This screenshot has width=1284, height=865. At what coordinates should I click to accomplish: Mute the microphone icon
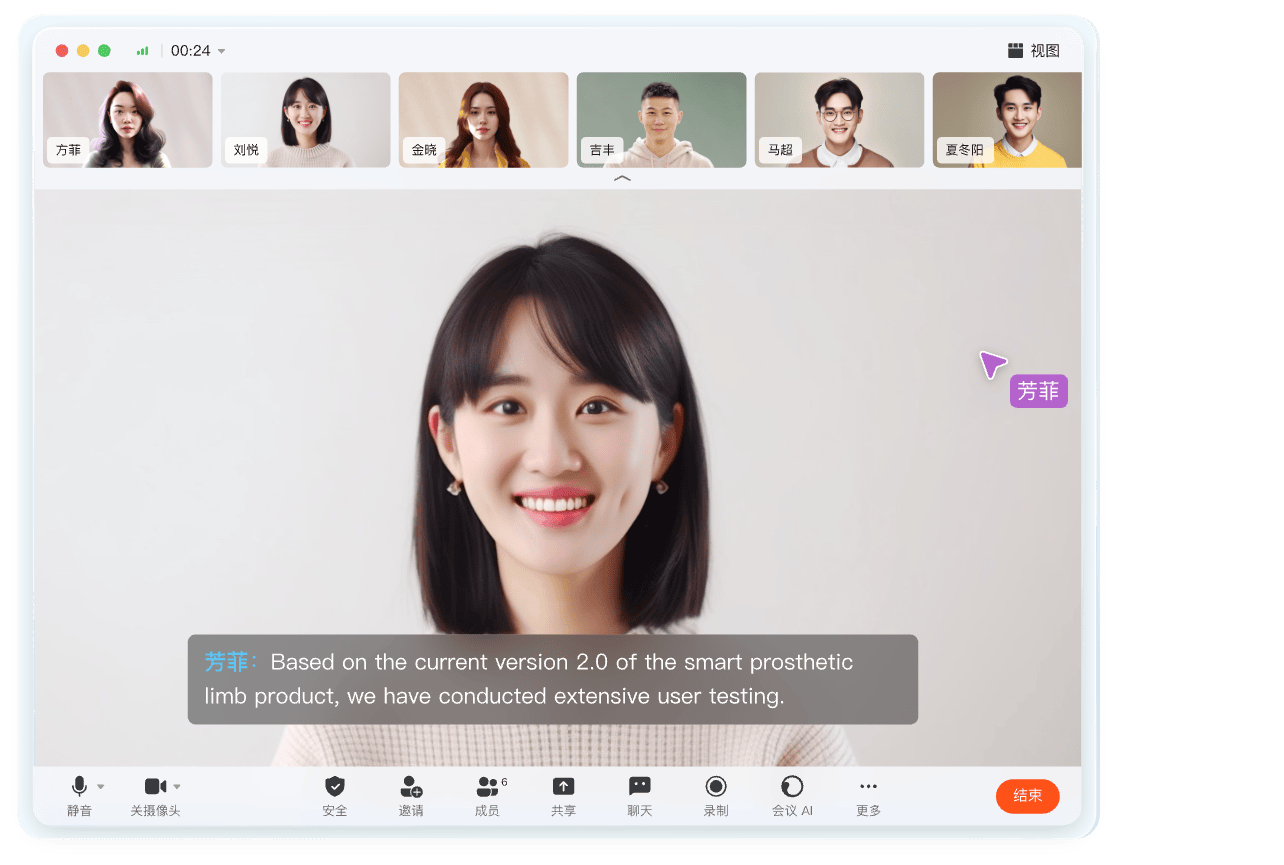pyautogui.click(x=79, y=786)
